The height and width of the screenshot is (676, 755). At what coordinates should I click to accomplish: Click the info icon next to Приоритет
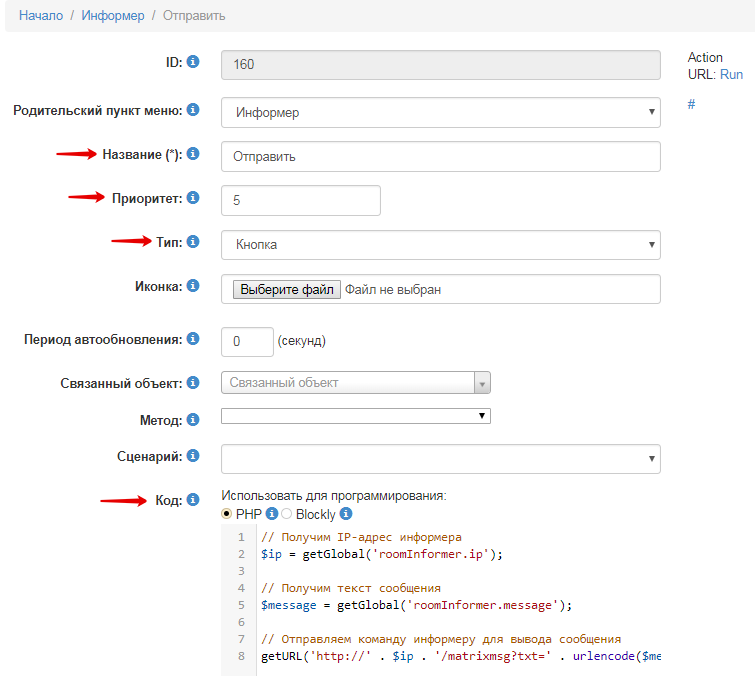pyautogui.click(x=193, y=197)
